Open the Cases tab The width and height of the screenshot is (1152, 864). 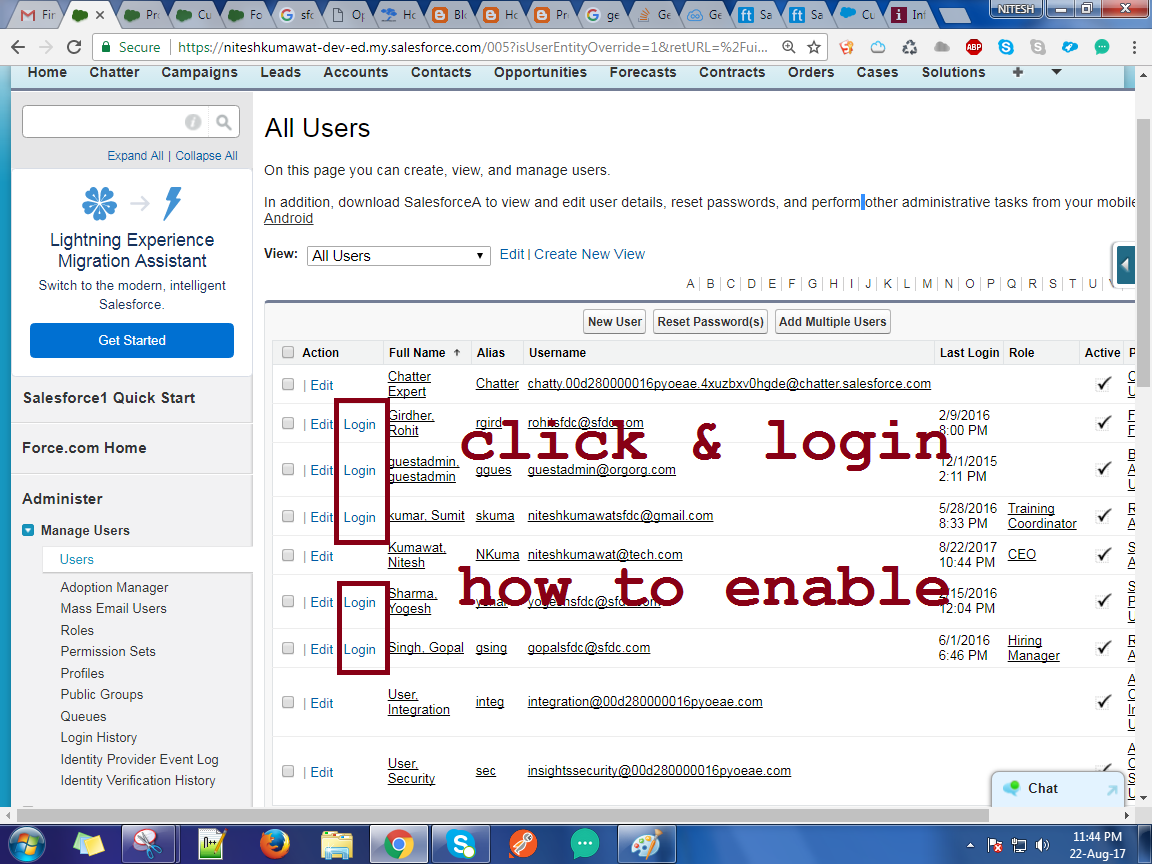pos(877,72)
